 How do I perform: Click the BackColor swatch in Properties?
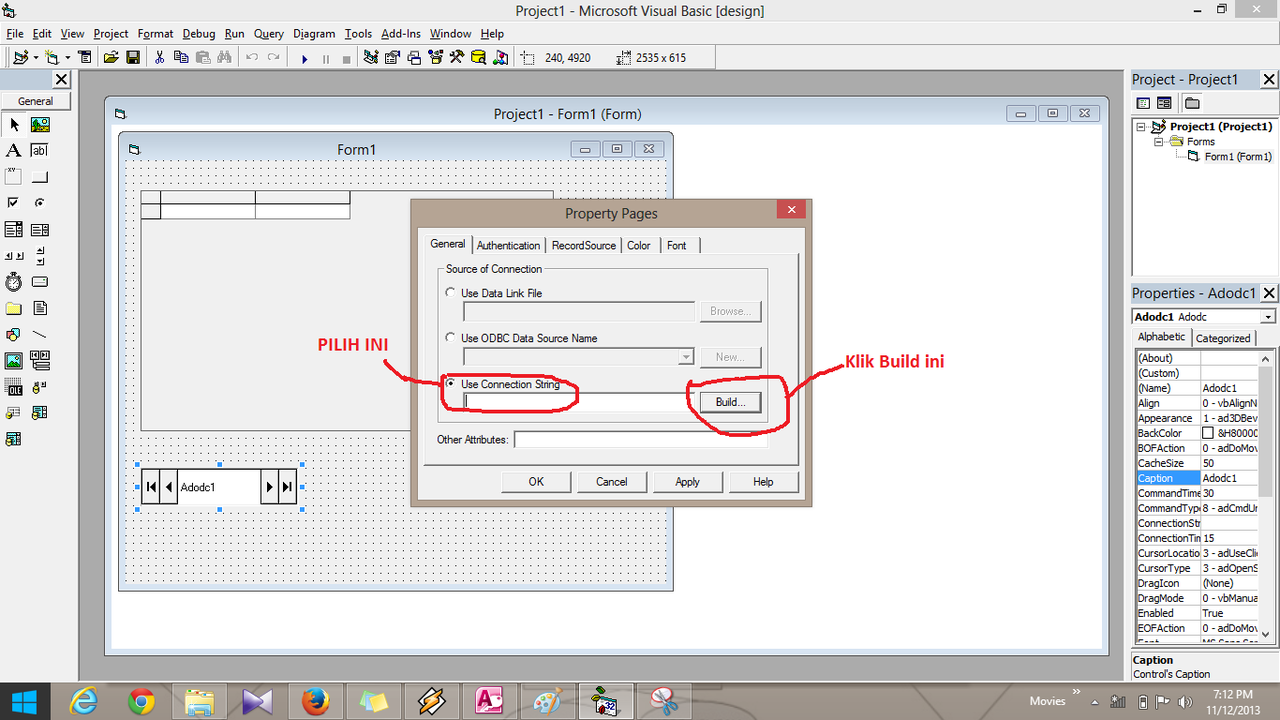click(x=1208, y=433)
